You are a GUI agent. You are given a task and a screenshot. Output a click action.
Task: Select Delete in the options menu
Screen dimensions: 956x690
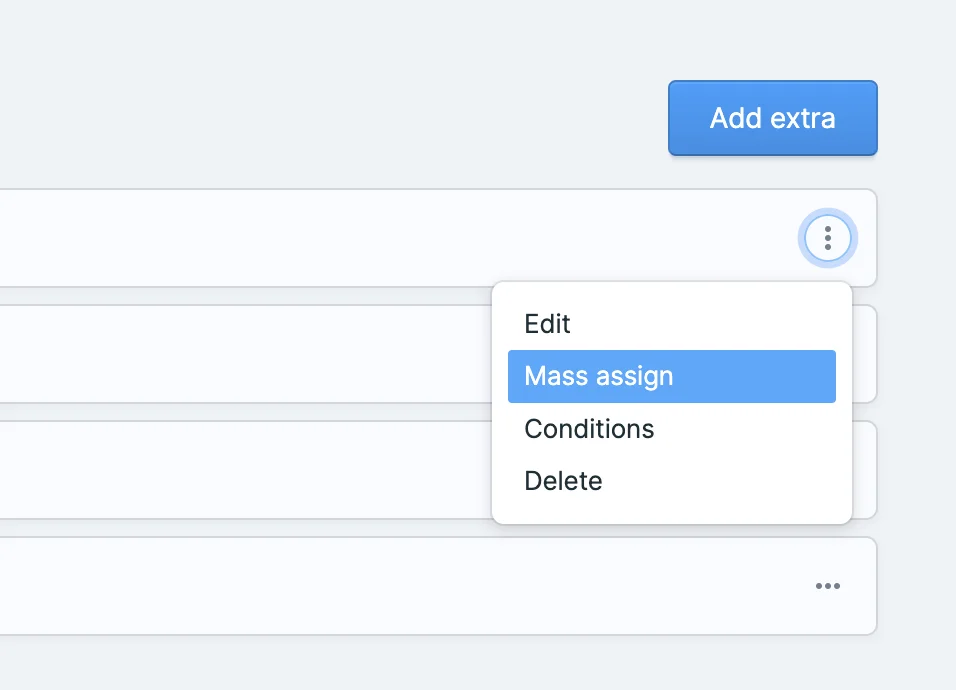(x=563, y=480)
